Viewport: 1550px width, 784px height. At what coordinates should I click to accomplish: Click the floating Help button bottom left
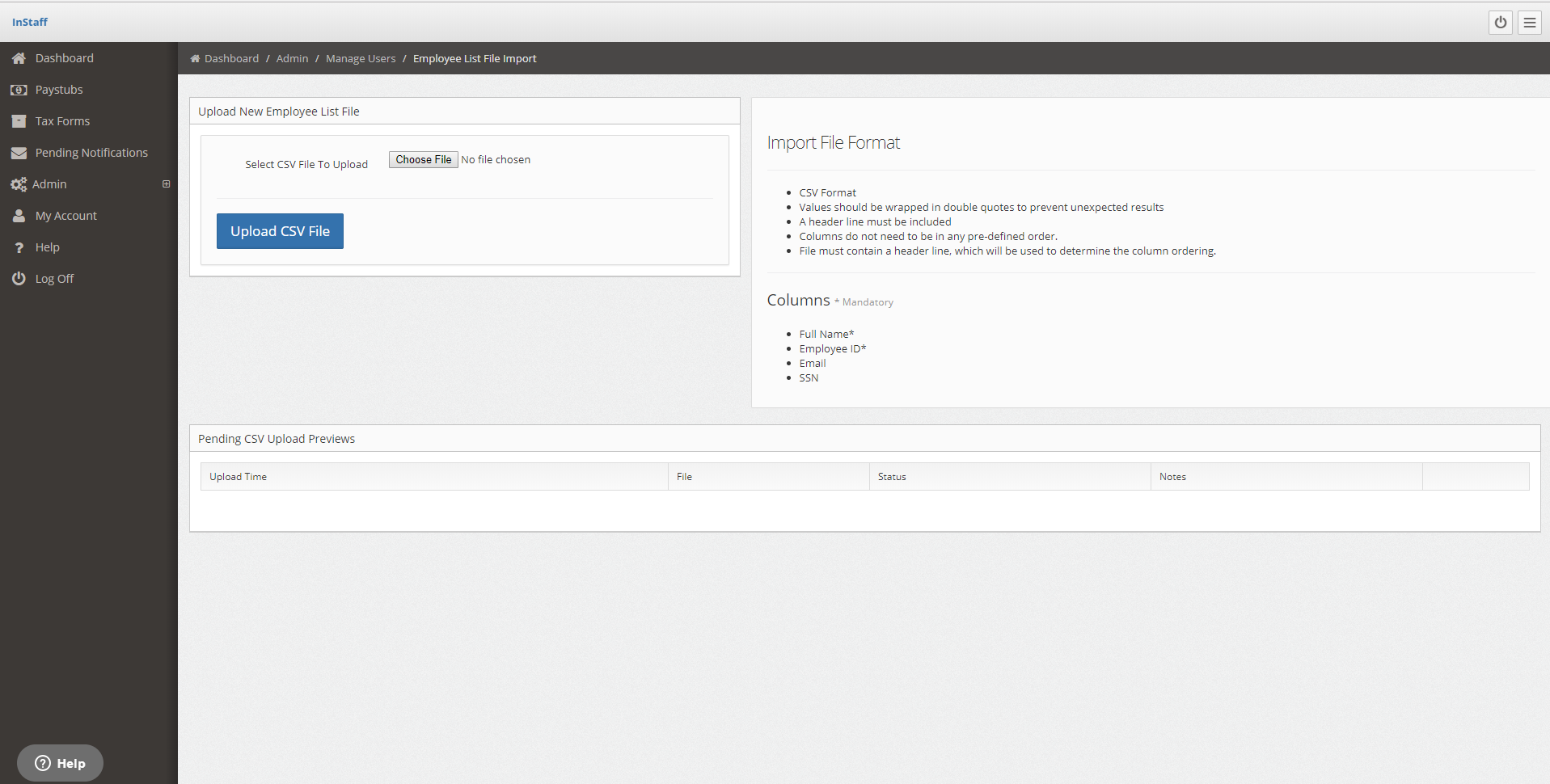60,762
